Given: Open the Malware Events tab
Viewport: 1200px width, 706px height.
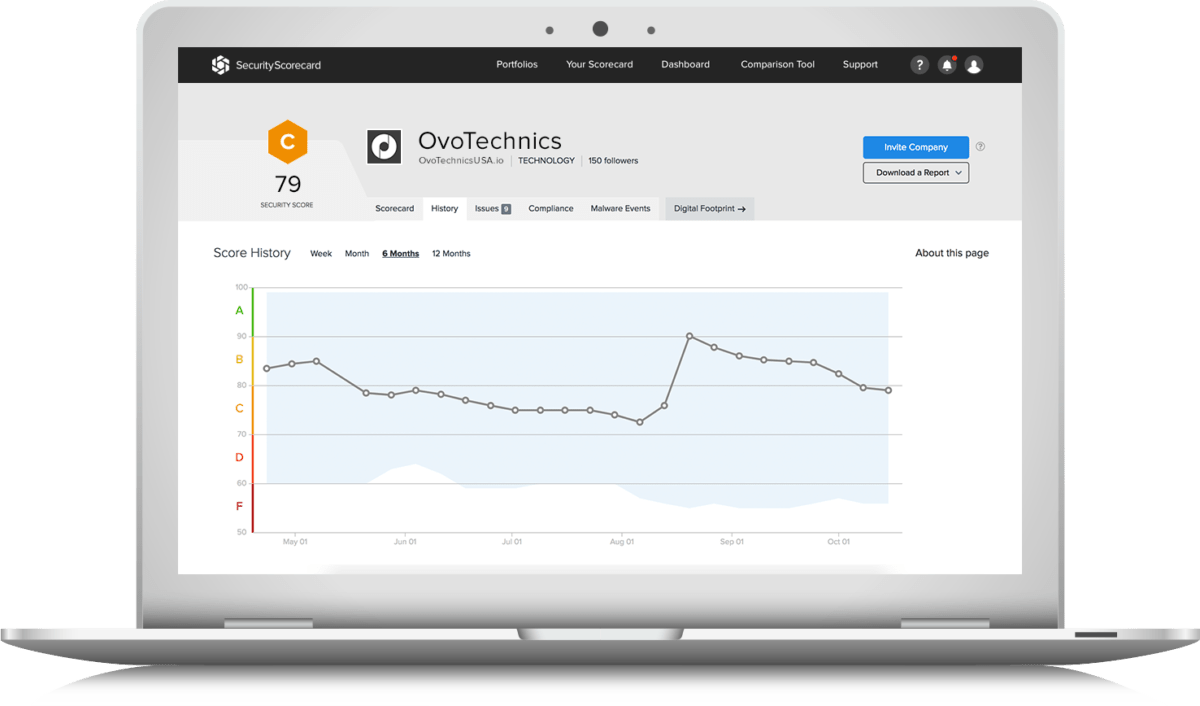Looking at the screenshot, I should pyautogui.click(x=620, y=209).
